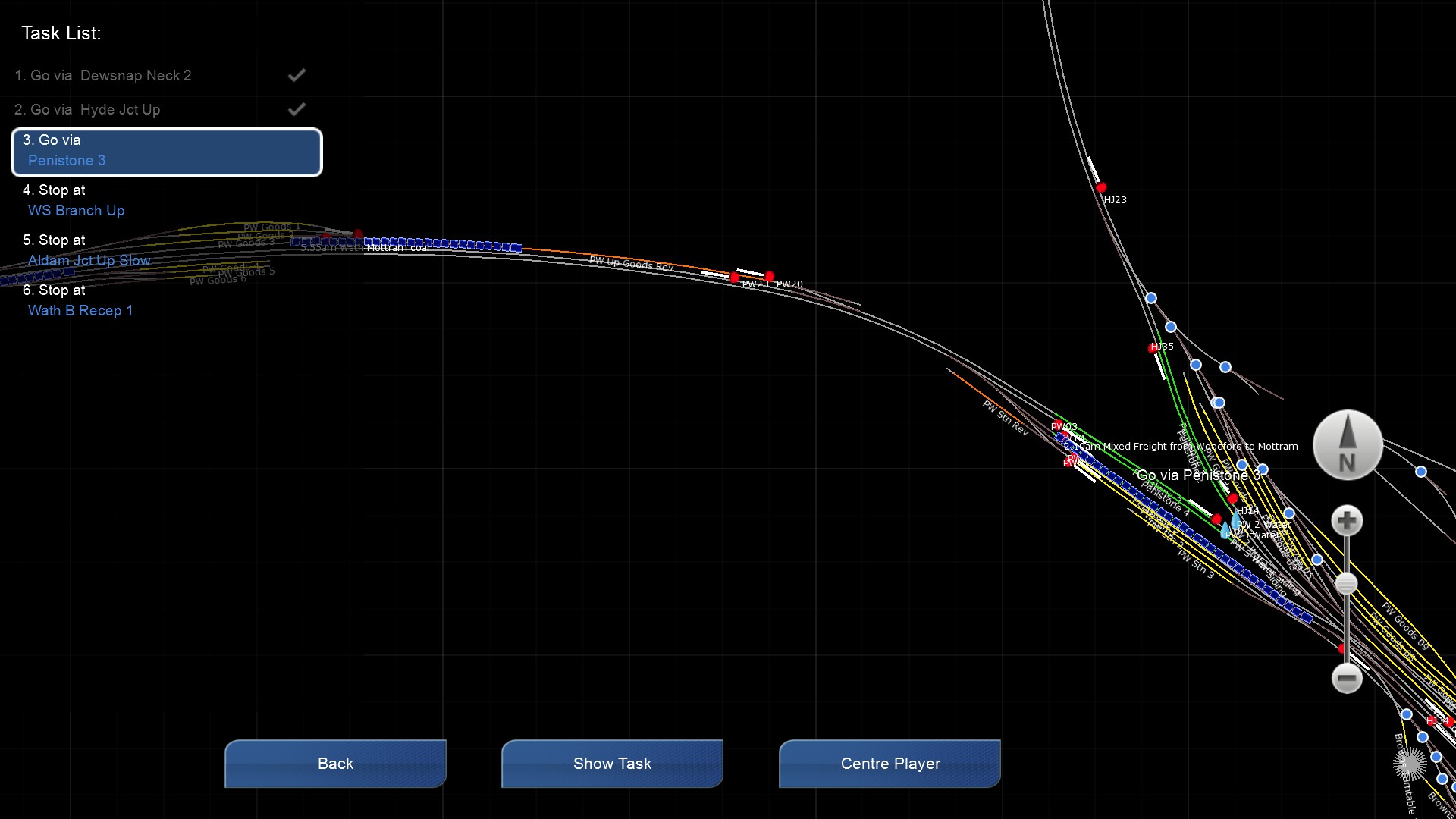Click checkmark beside Hyde Jct Up task
1456x819 pixels.
point(297,109)
